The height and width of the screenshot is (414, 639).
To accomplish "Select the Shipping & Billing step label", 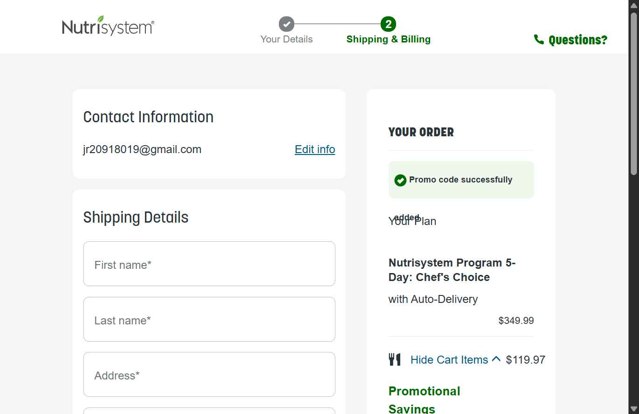I will point(388,39).
